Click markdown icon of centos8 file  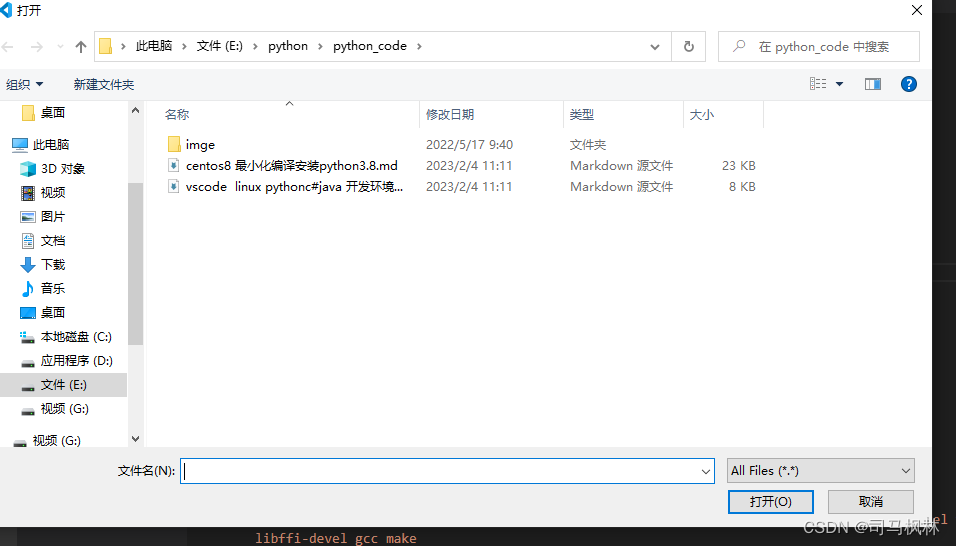coord(174,166)
